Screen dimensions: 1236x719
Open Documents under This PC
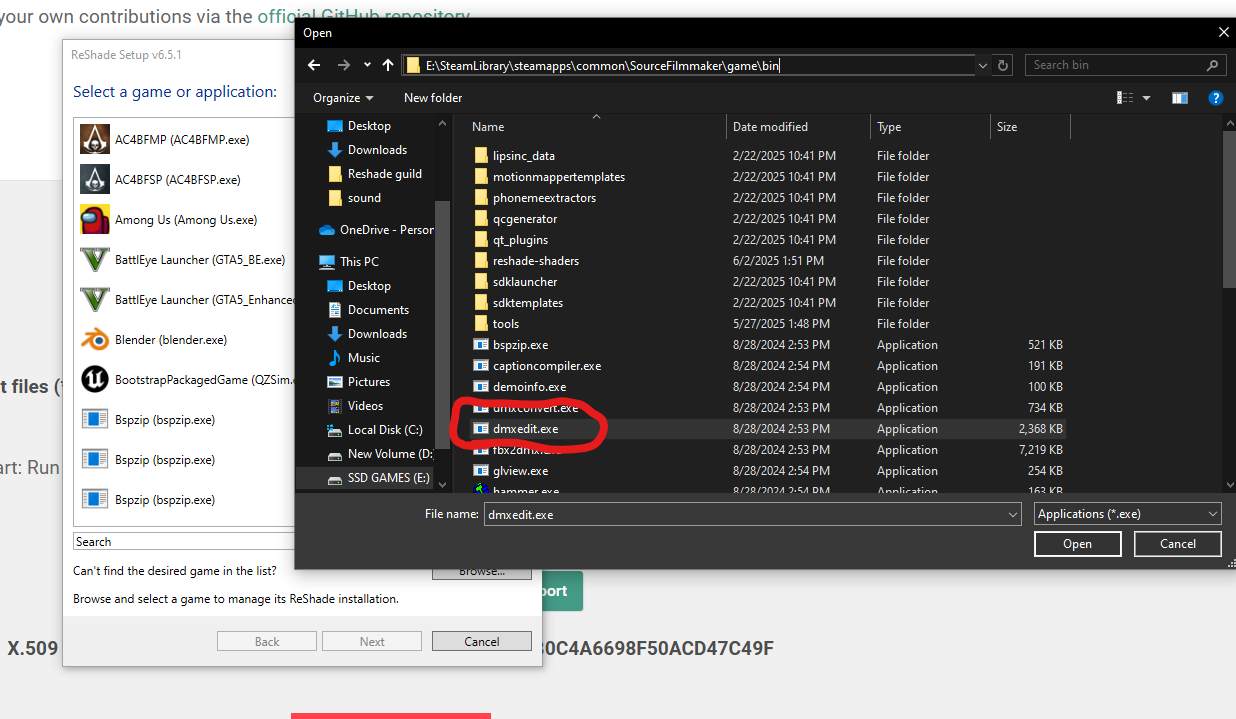368,310
